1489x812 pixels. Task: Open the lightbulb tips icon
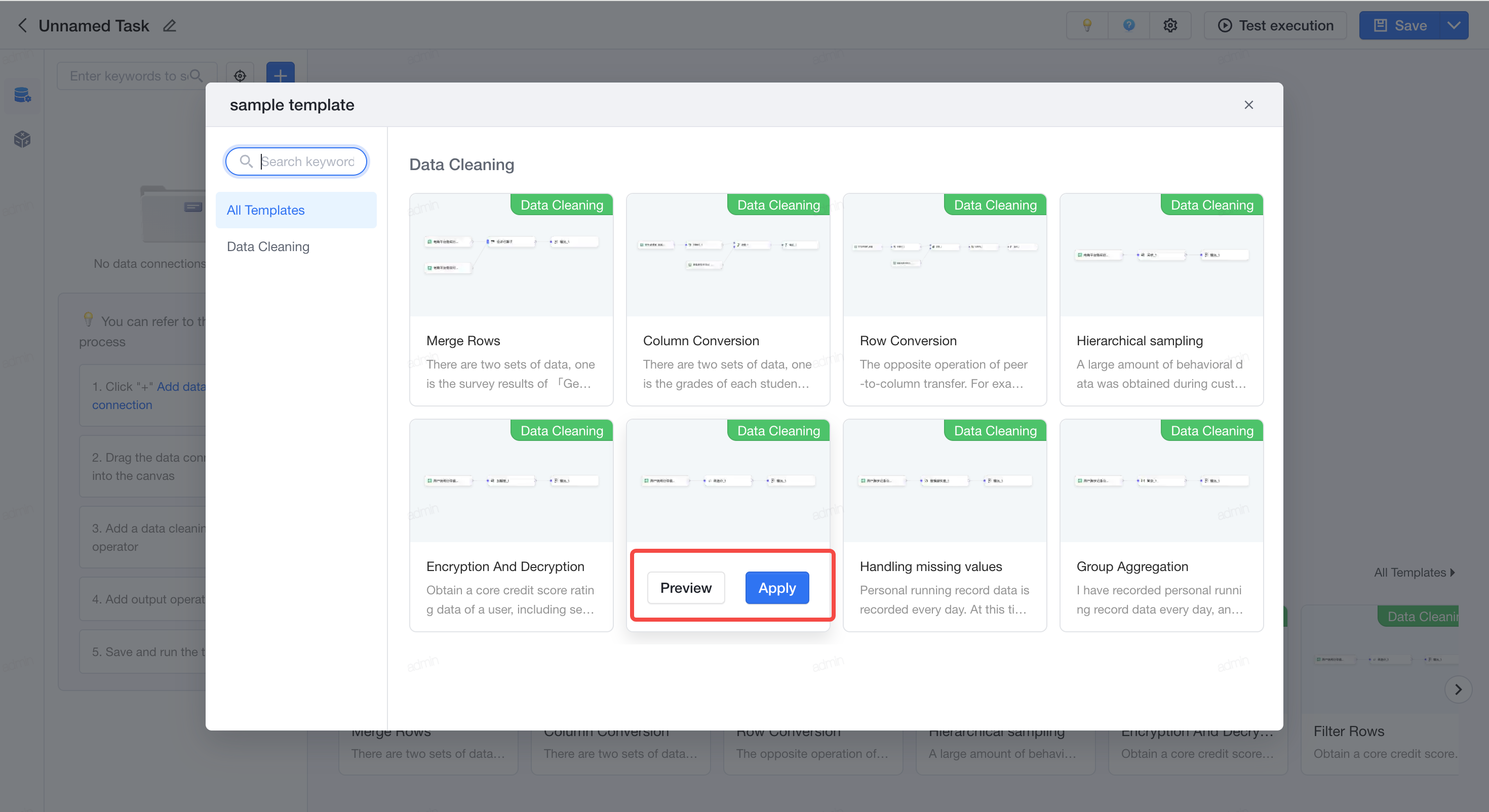(x=1087, y=25)
